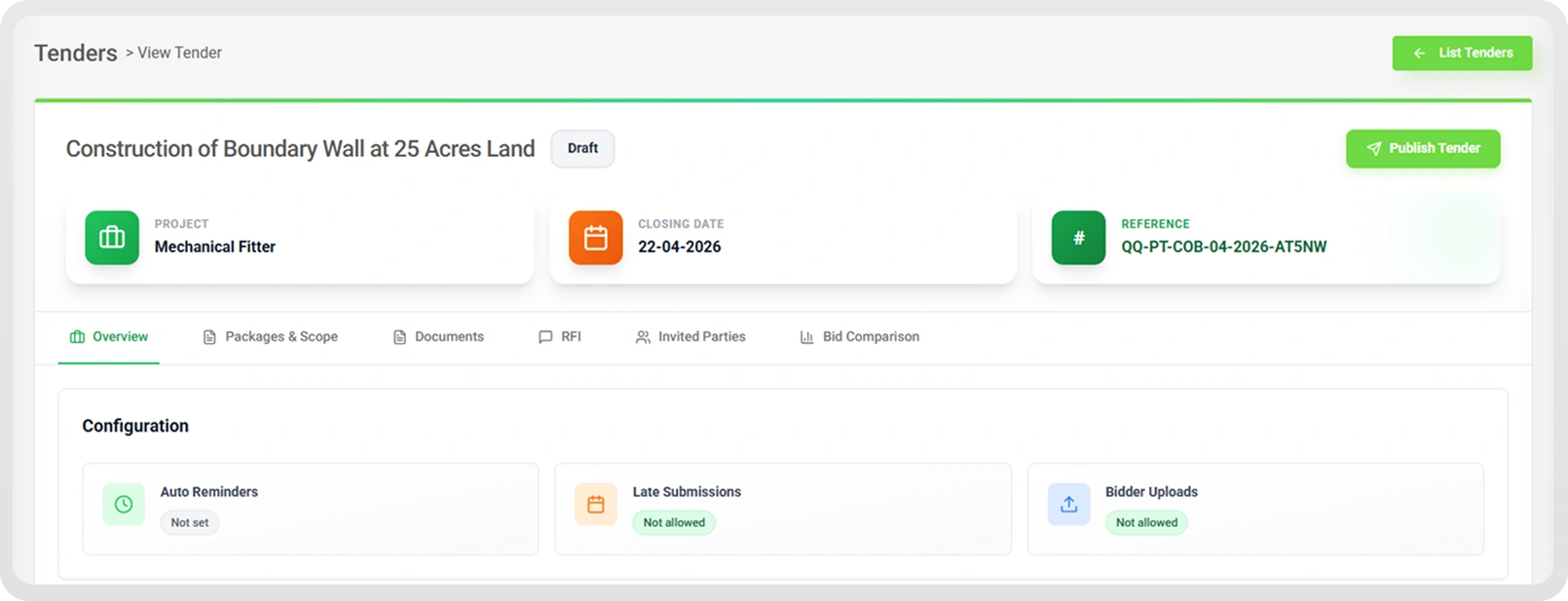The width and height of the screenshot is (1568, 601).
Task: Click Not allowed badge under Bidder Uploads
Action: coord(1146,522)
